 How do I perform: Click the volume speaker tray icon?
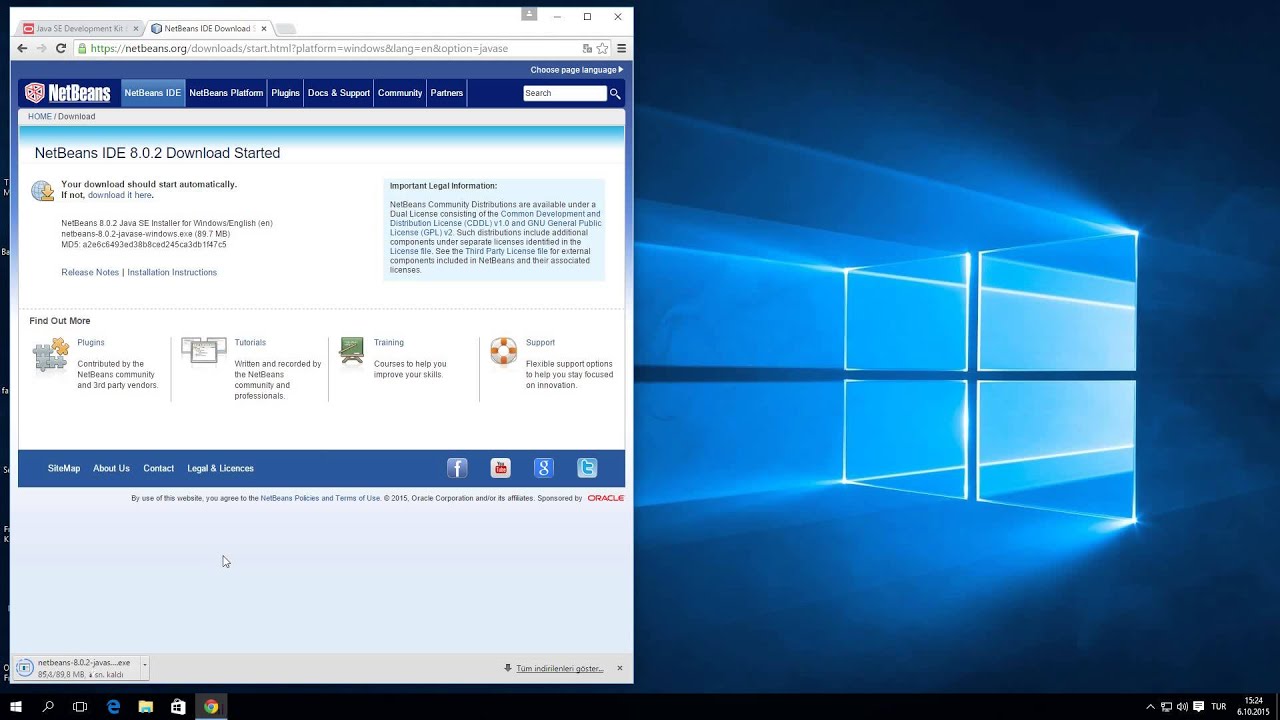pyautogui.click(x=1182, y=706)
